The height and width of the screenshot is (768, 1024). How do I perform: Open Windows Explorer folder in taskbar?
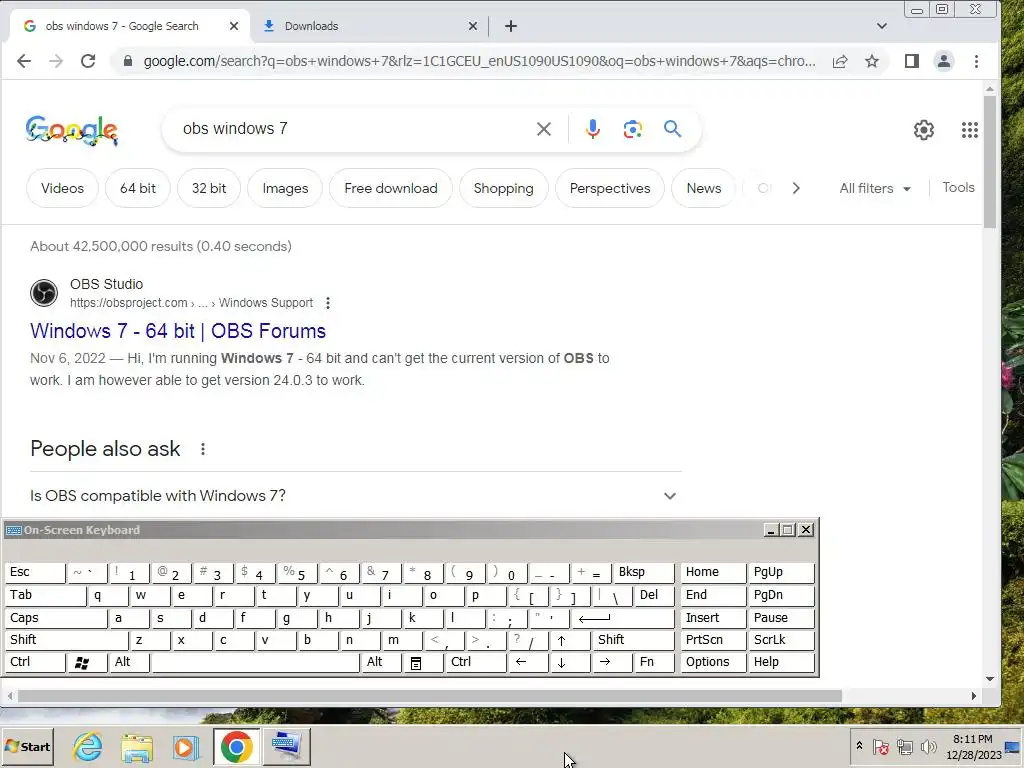coord(136,746)
